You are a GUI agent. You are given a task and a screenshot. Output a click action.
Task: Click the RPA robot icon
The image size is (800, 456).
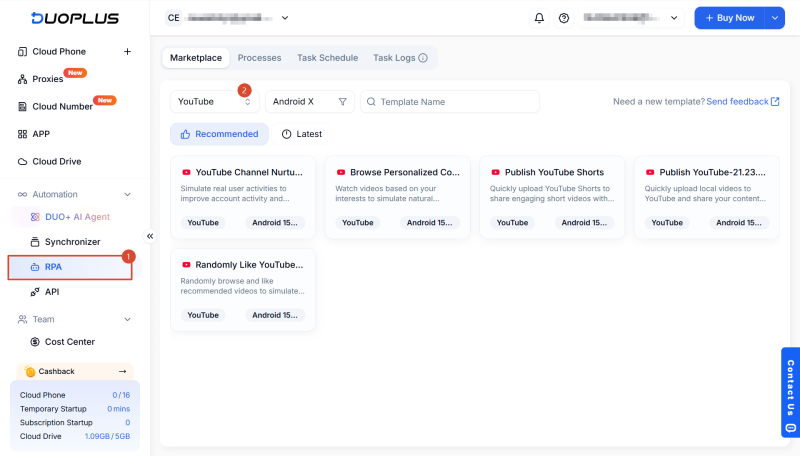[x=35, y=267]
